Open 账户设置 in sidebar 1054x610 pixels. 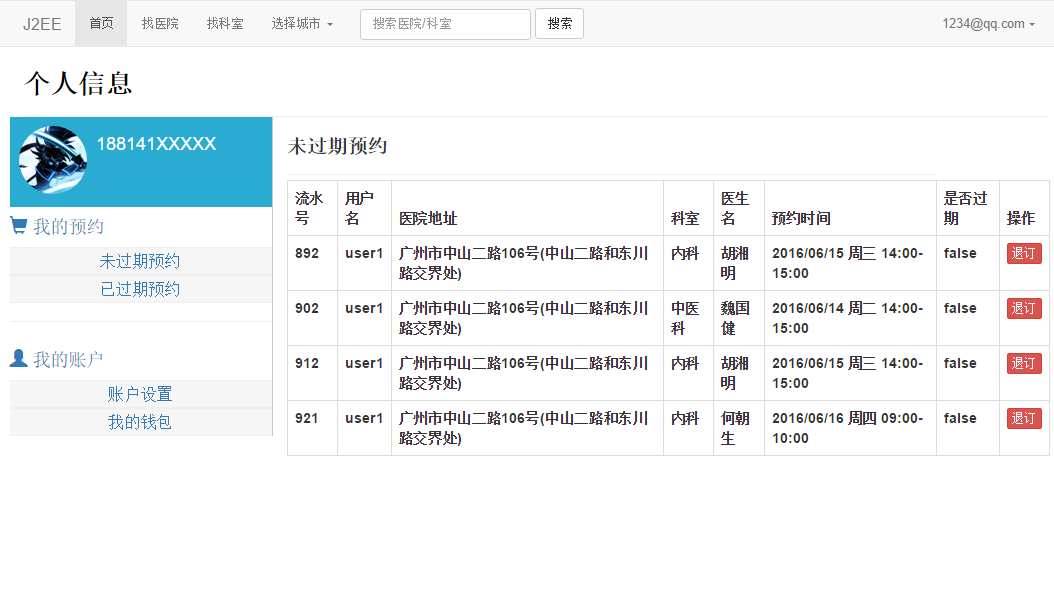pos(140,394)
